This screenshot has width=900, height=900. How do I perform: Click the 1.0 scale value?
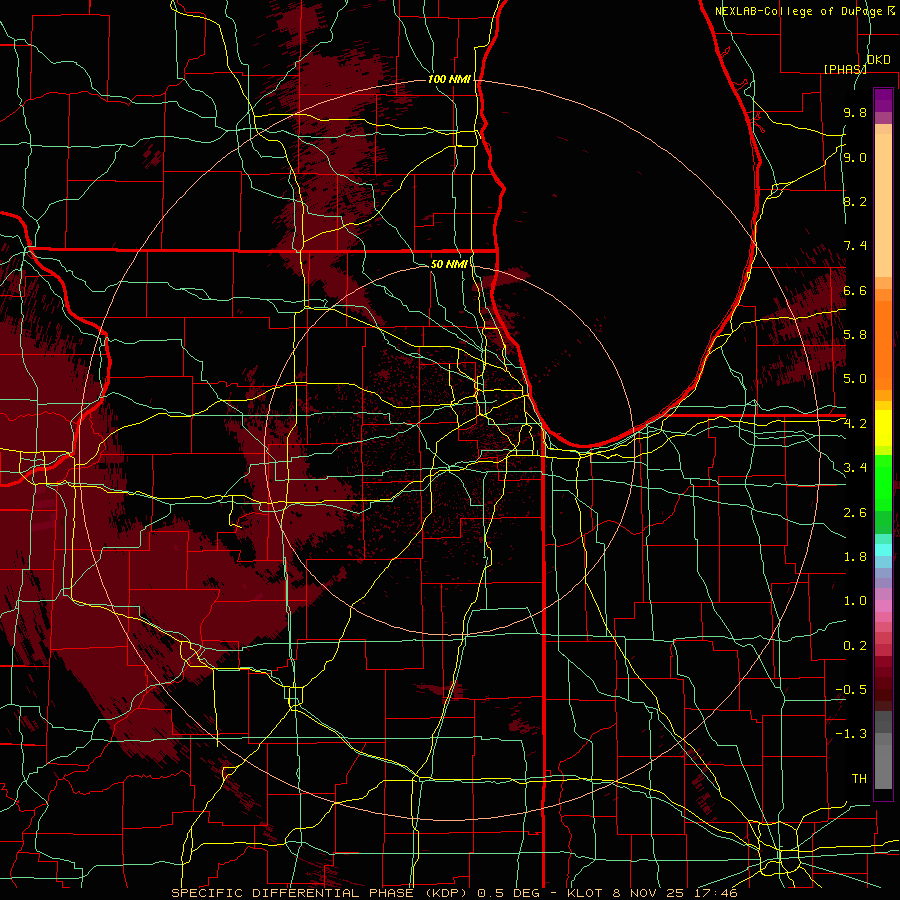click(855, 601)
